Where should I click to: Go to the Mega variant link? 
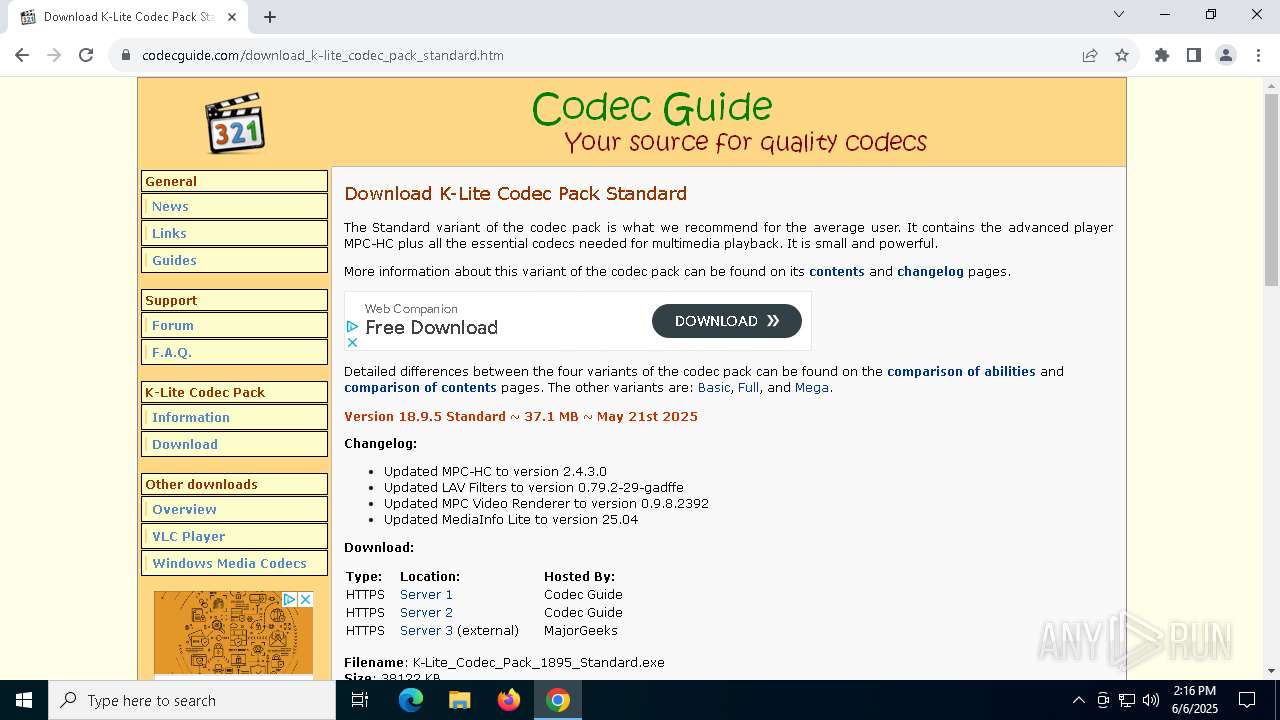pyautogui.click(x=812, y=388)
